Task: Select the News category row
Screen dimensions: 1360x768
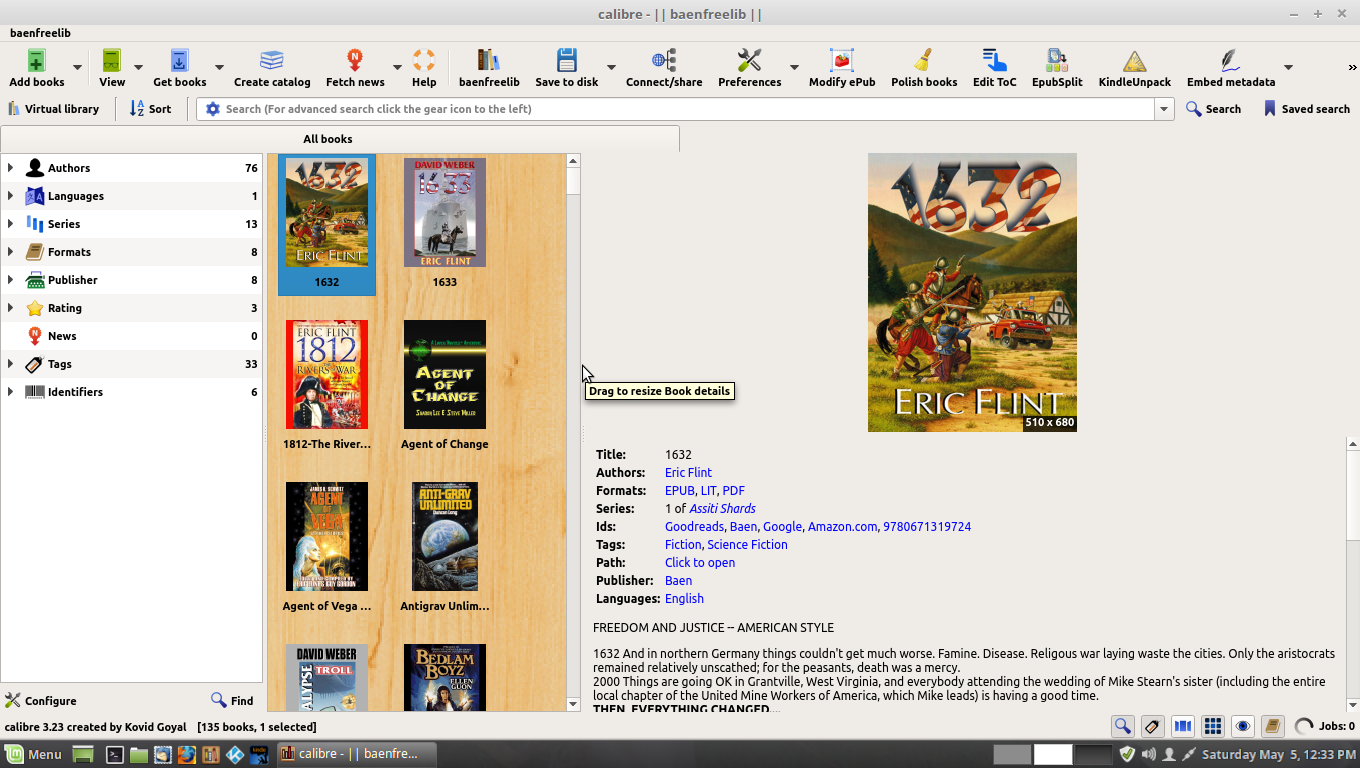Action: 131,336
